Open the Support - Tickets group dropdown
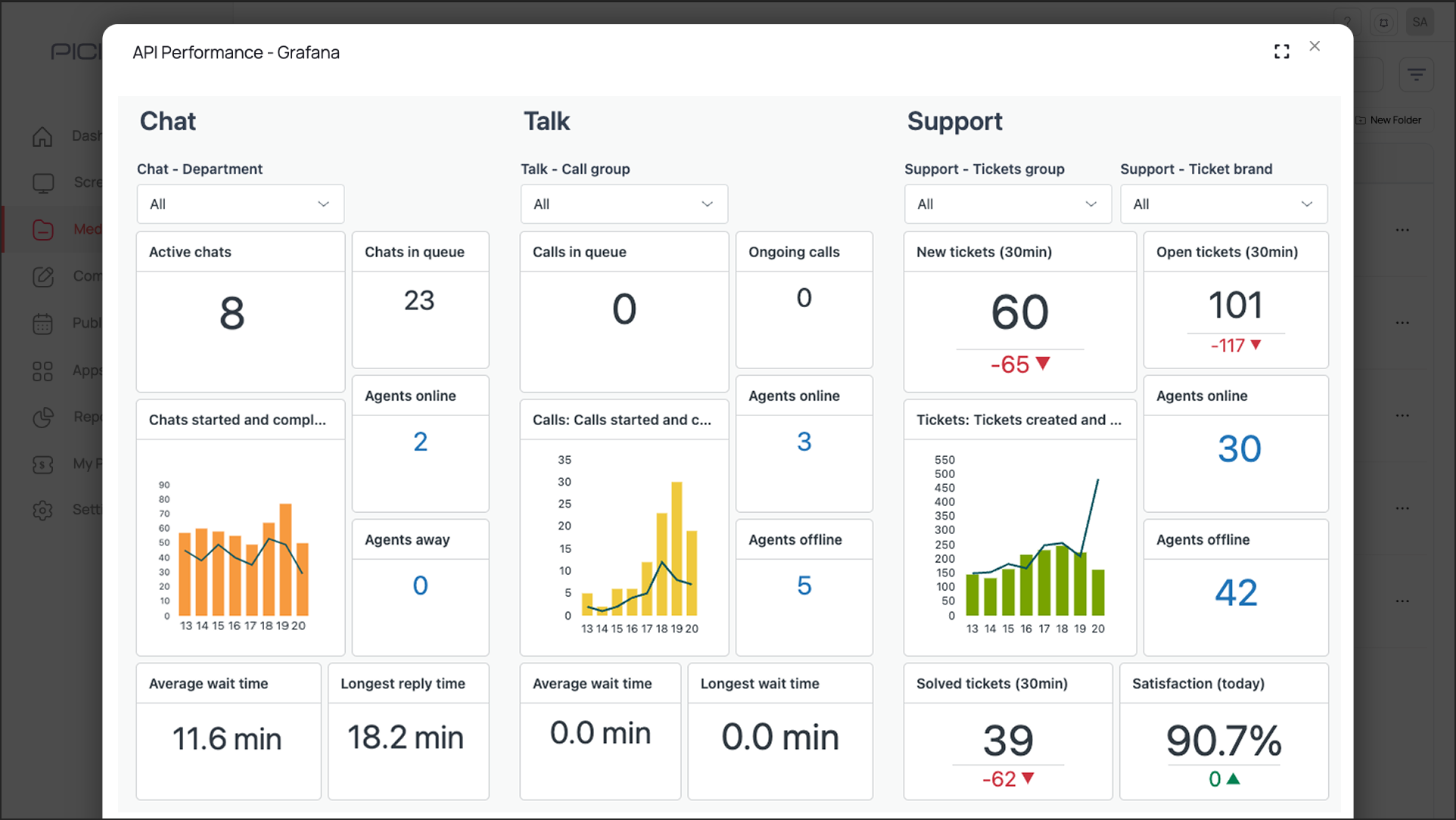Screen dimensions: 1456x820 click(x=1007, y=204)
